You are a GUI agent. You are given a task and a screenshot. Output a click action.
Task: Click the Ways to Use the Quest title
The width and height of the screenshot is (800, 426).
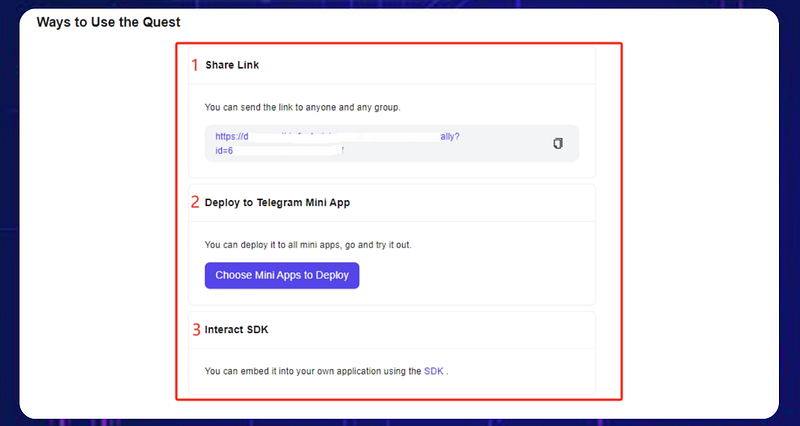click(x=109, y=22)
